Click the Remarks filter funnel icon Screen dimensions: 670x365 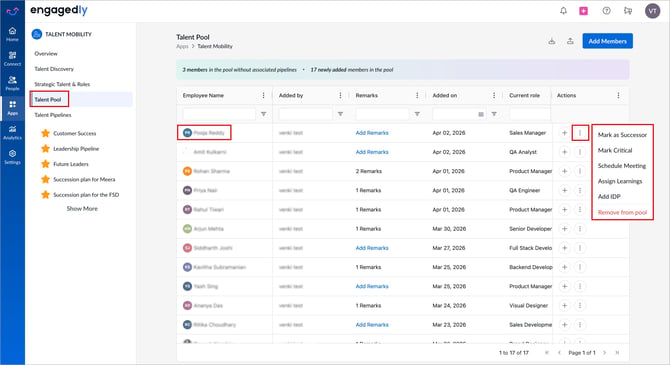(x=417, y=114)
